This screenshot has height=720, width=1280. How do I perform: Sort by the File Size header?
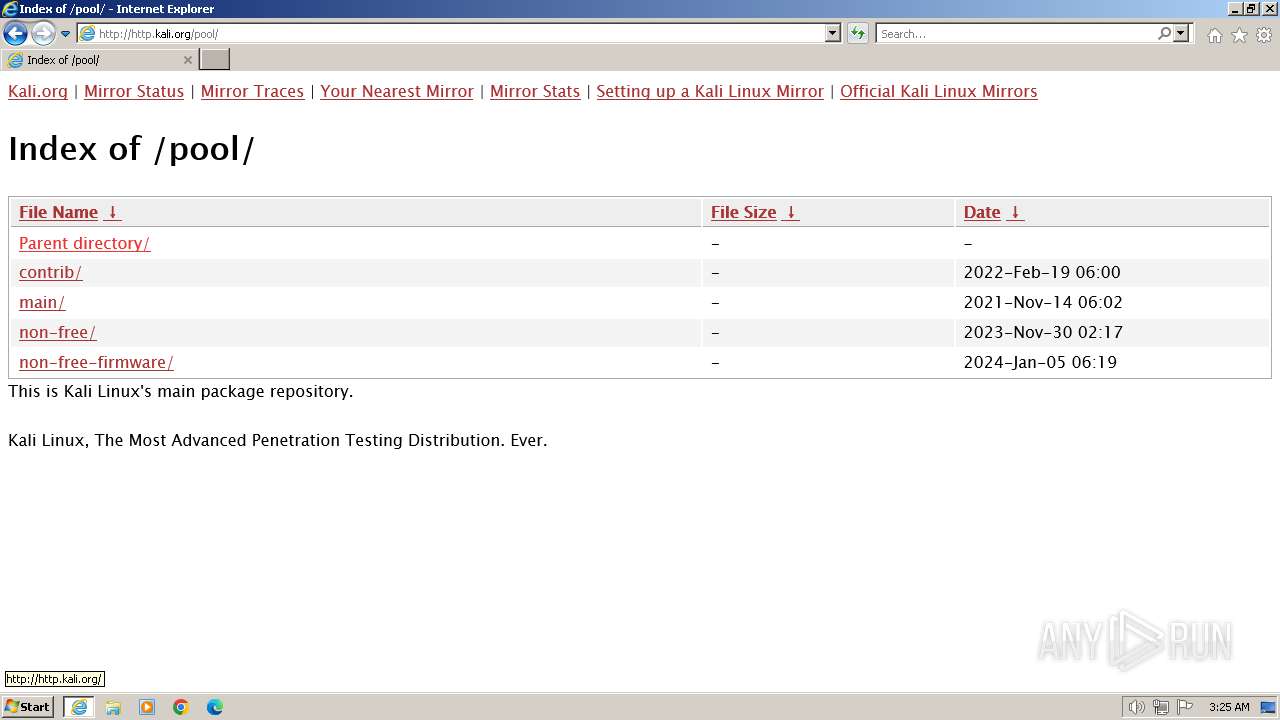[x=743, y=212]
